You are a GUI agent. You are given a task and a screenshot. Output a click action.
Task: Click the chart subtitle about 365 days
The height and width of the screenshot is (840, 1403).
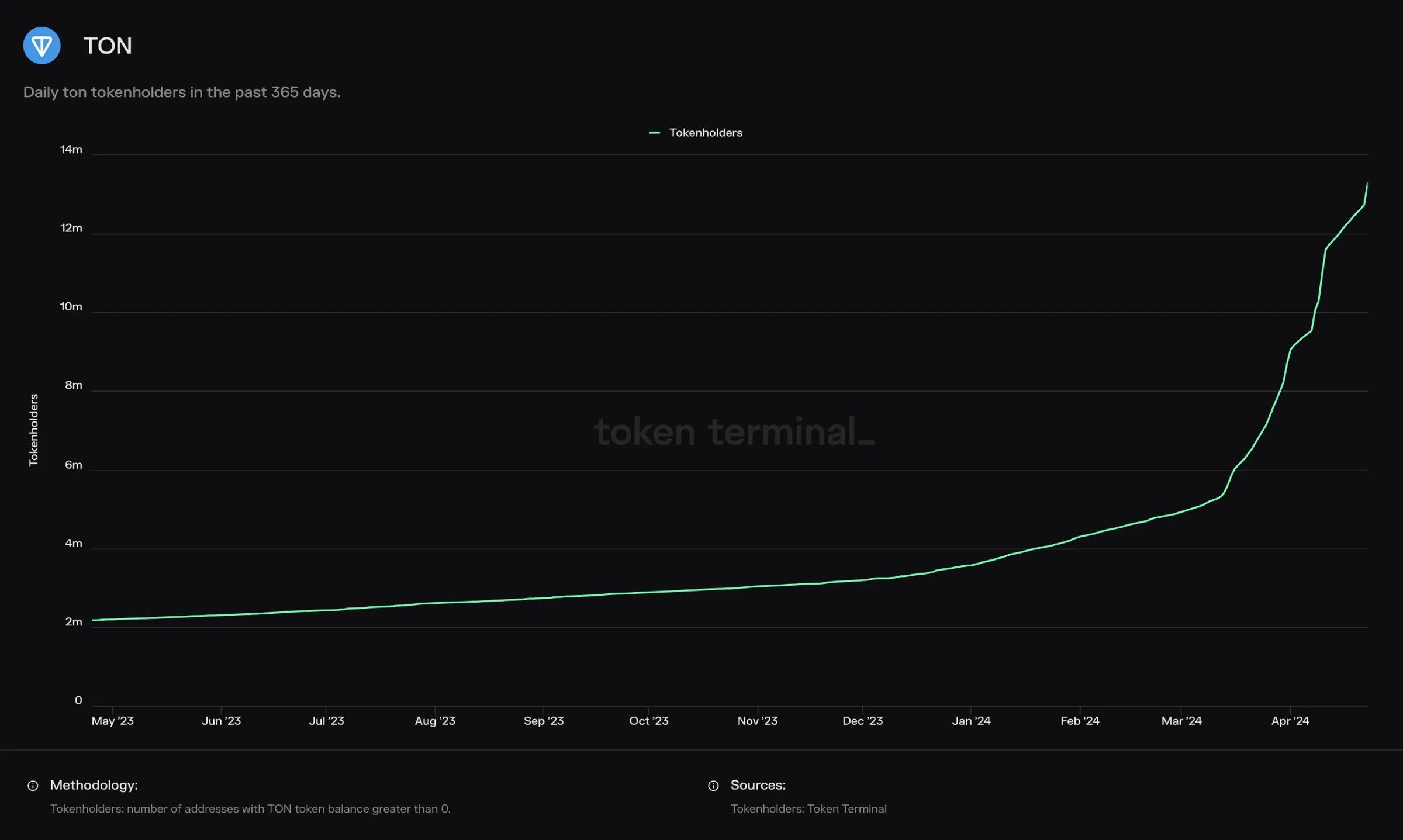tap(181, 92)
